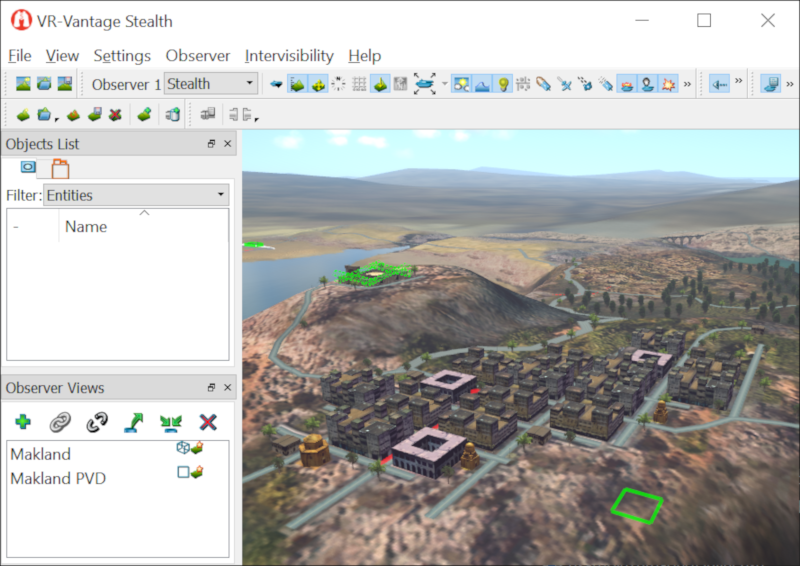Click the satellite icon in toolbar
Image resolution: width=800 pixels, height=566 pixels.
564,84
